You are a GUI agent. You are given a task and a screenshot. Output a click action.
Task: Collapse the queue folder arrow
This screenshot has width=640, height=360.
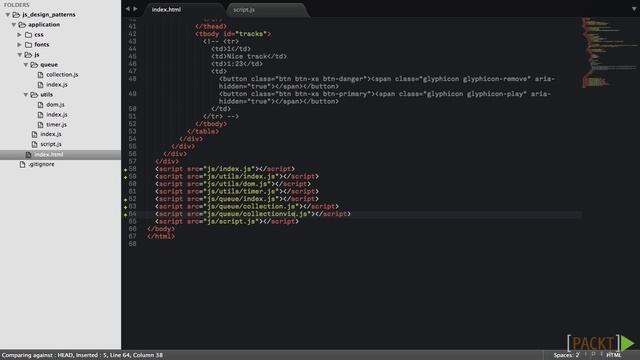(26, 65)
